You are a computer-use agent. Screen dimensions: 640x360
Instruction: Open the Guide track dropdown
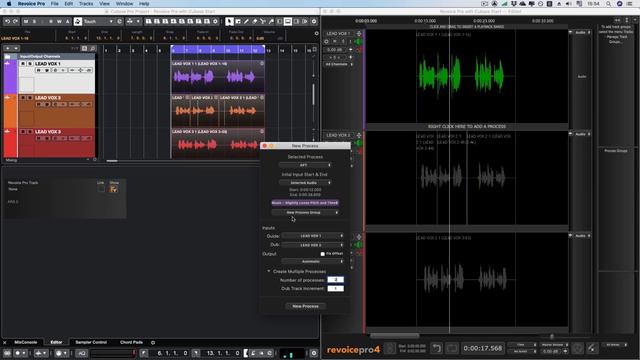[313, 236]
